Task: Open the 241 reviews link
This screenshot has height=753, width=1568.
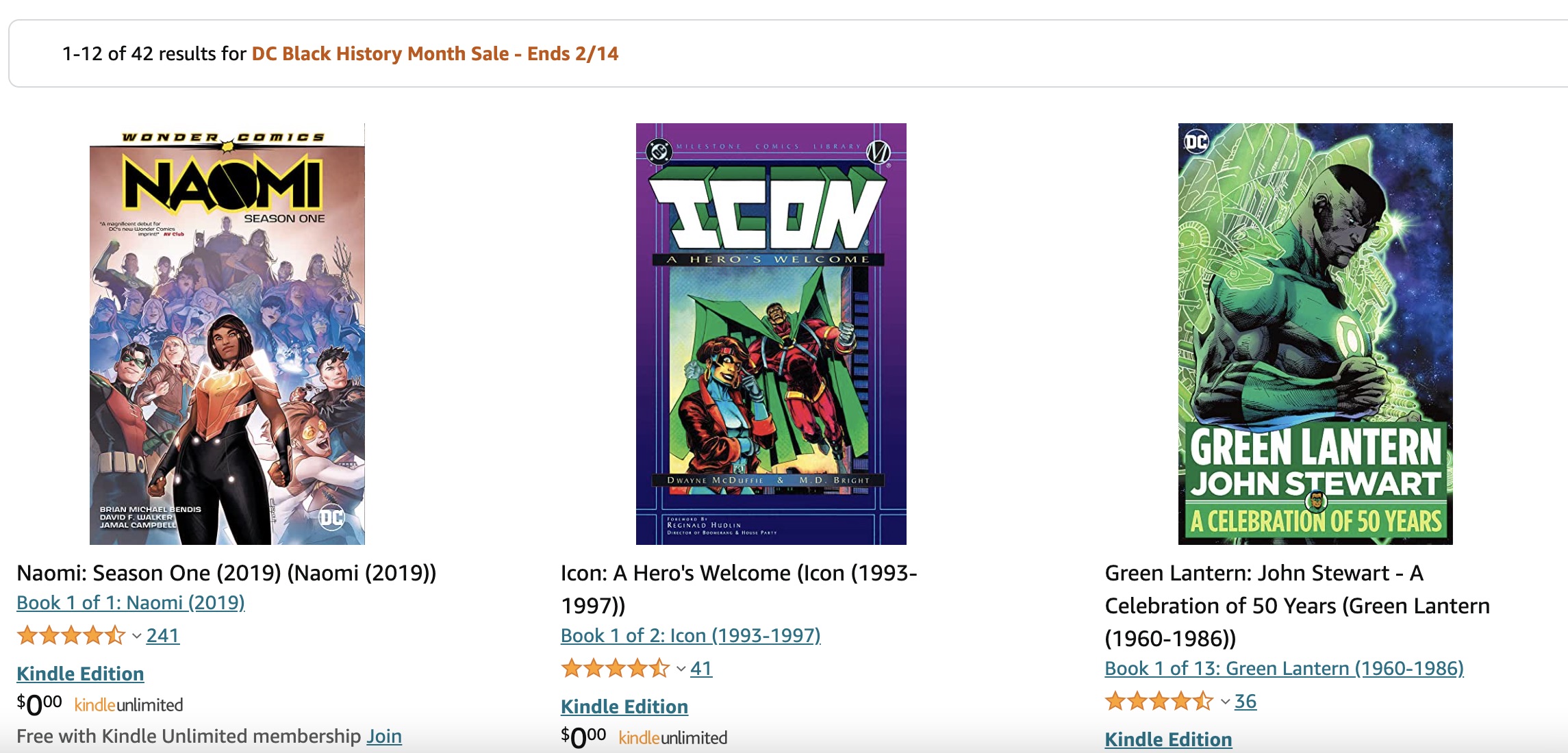Action: pos(163,636)
